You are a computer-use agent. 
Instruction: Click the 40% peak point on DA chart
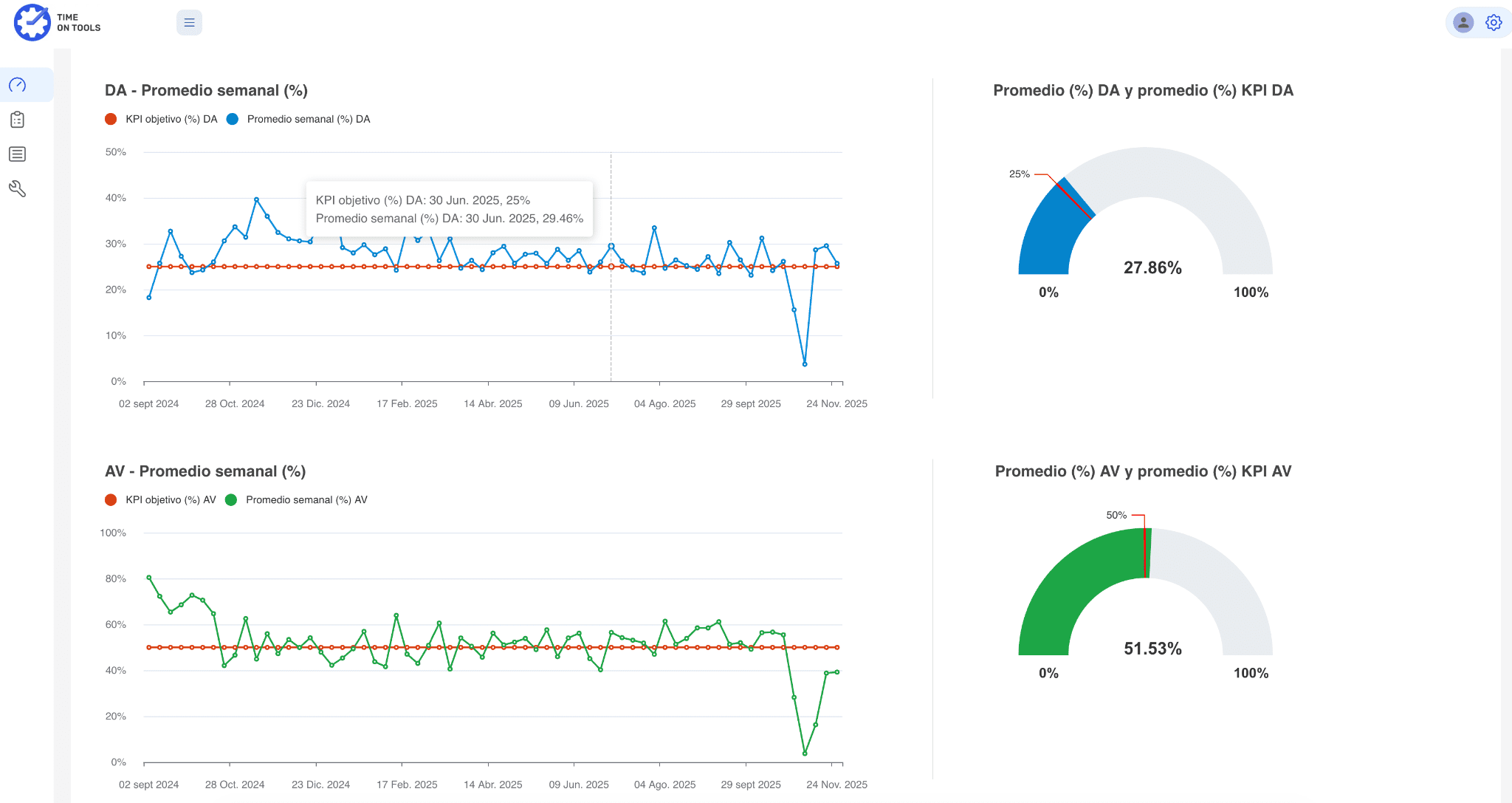pyautogui.click(x=256, y=199)
